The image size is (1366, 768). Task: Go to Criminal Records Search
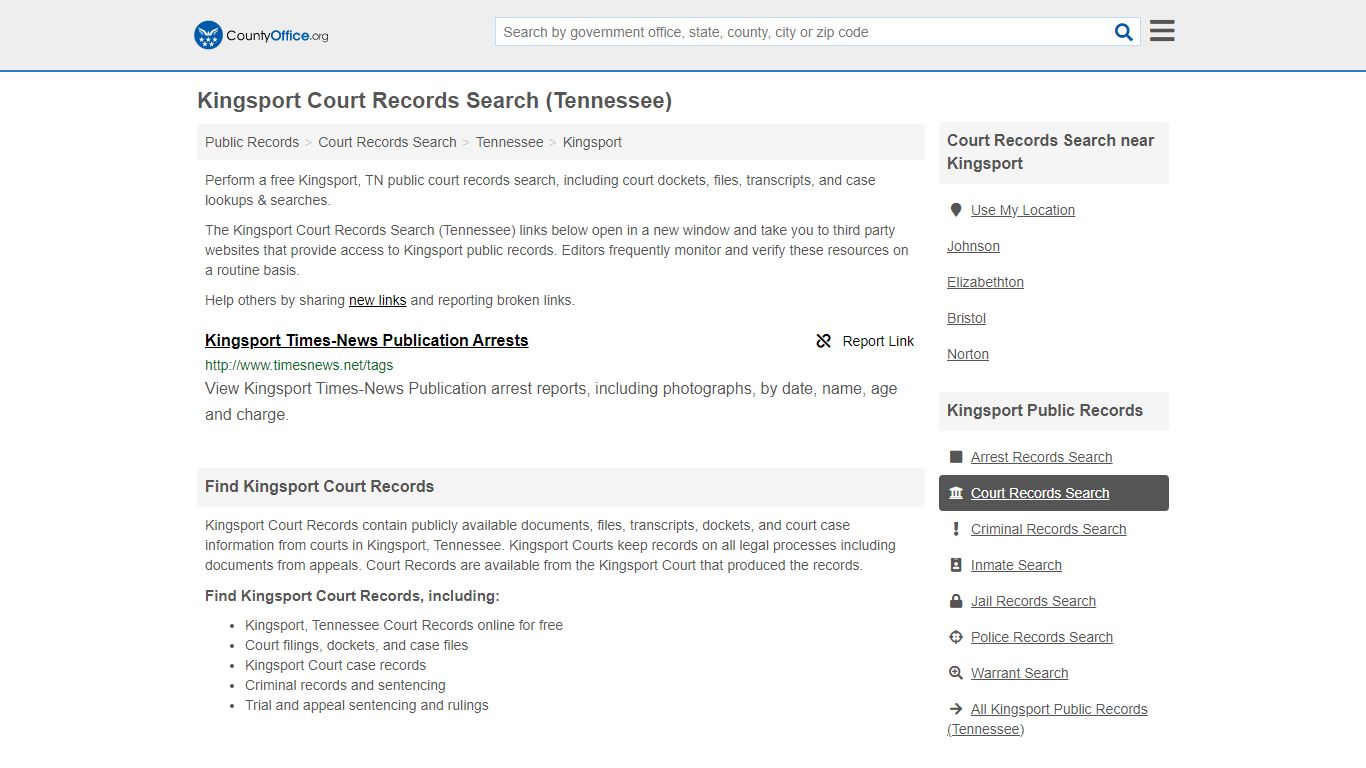(x=1048, y=529)
